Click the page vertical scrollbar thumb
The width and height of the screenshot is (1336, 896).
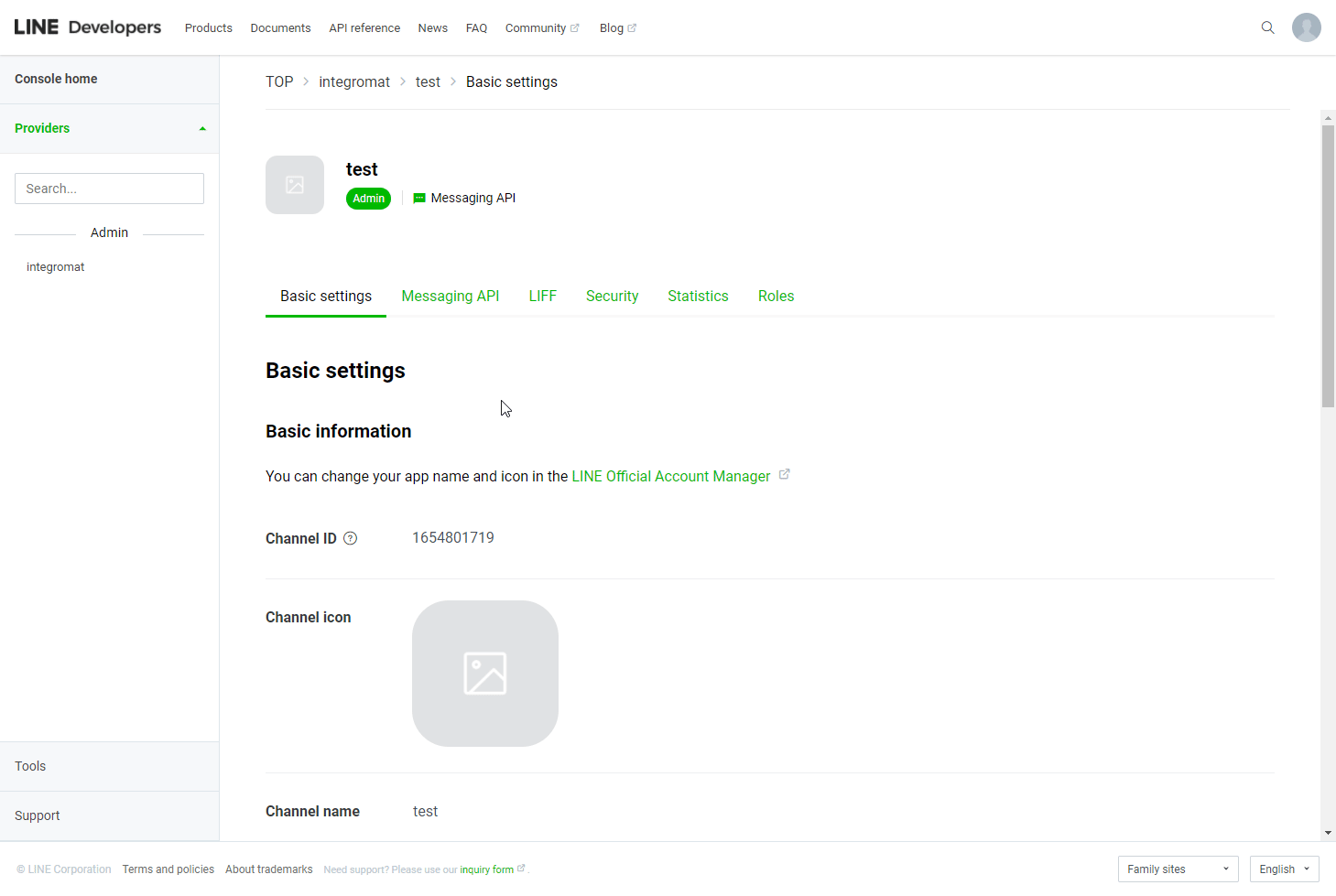point(1328,265)
